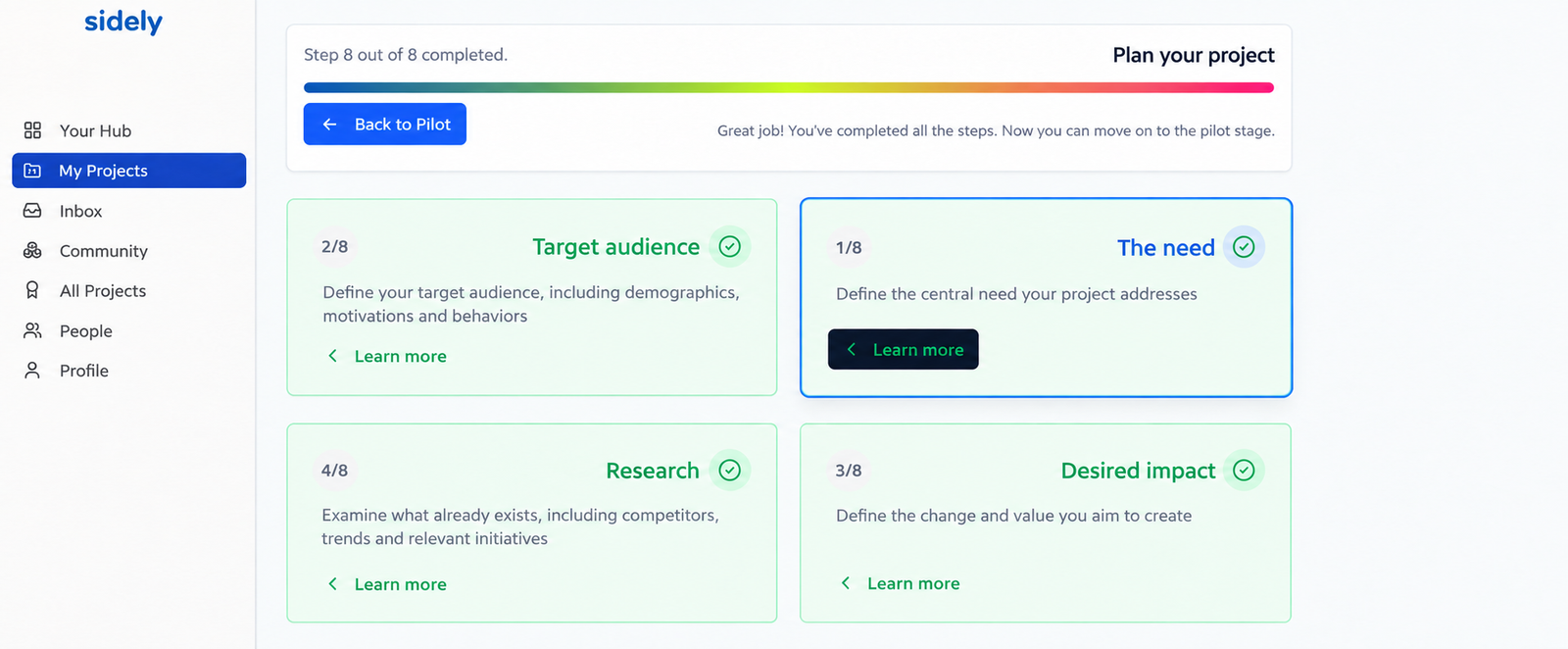The width and height of the screenshot is (1568, 649).
Task: Click the 'Plan your project' heading
Action: pos(1194,55)
